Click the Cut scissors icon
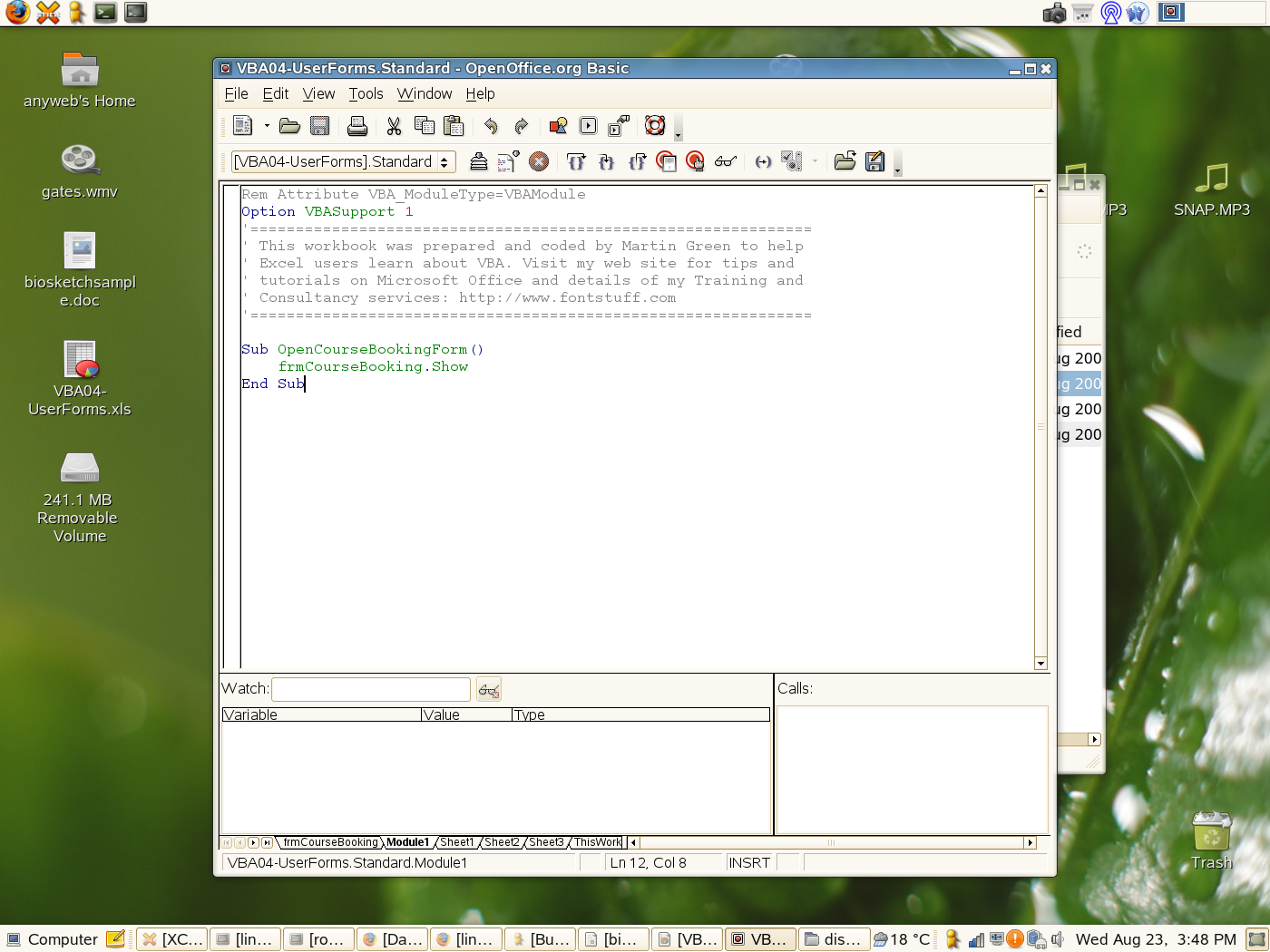1270x952 pixels. 394,126
